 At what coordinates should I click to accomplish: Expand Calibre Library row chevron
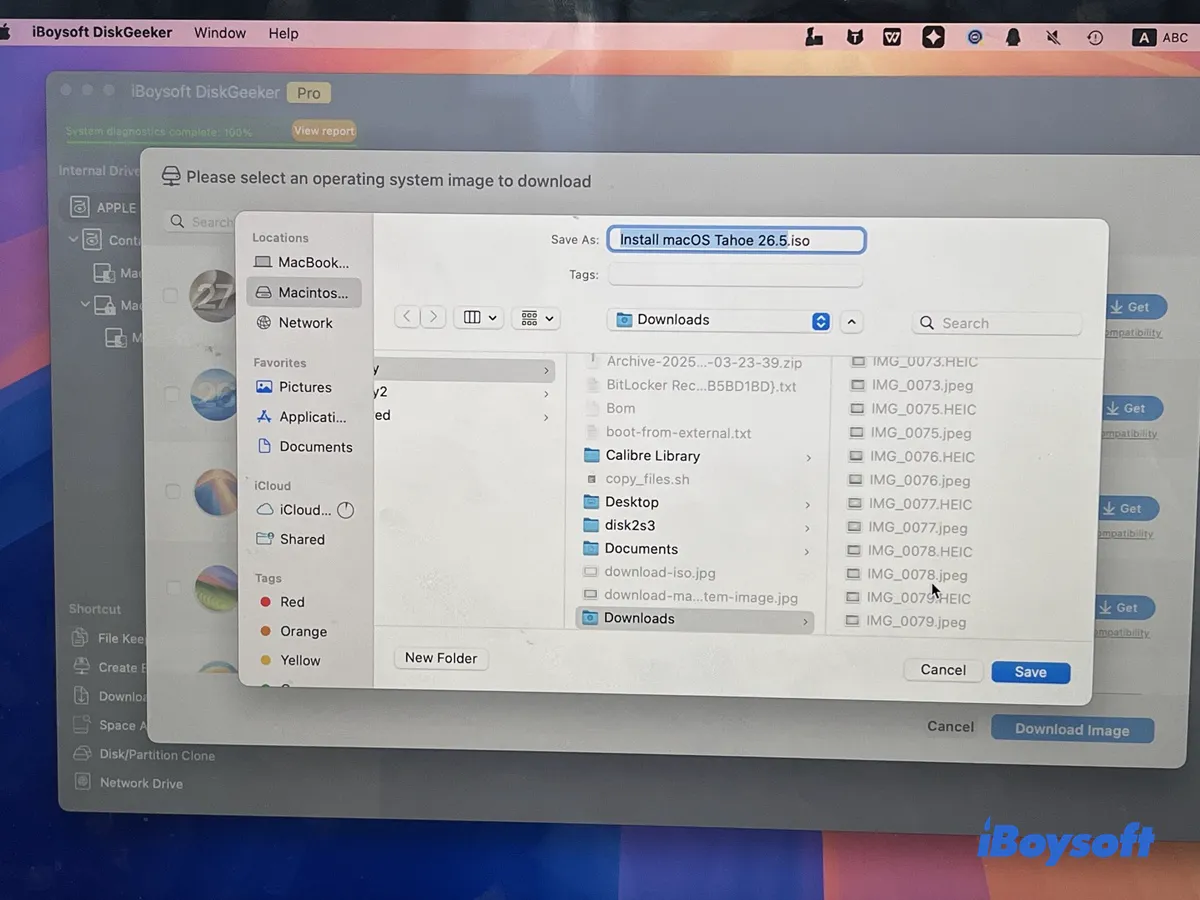point(808,458)
